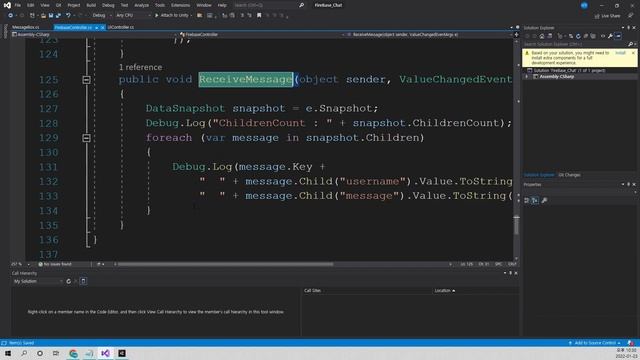Screen dimensions: 640x360
Task: Open the FirebaseController type dropdown
Action: (x=261, y=35)
